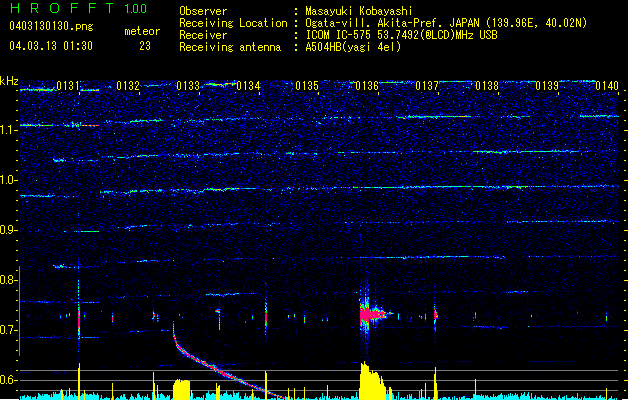629x400 pixels.
Task: Click the observer name Masayuki Kobayashi
Action: tap(359, 11)
